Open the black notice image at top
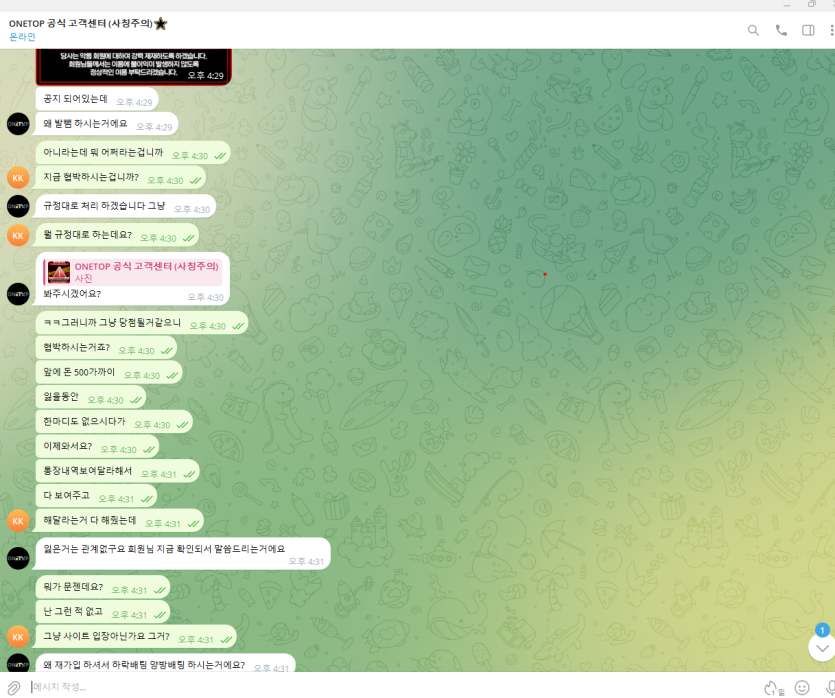Image resolution: width=835 pixels, height=698 pixels. 134,67
